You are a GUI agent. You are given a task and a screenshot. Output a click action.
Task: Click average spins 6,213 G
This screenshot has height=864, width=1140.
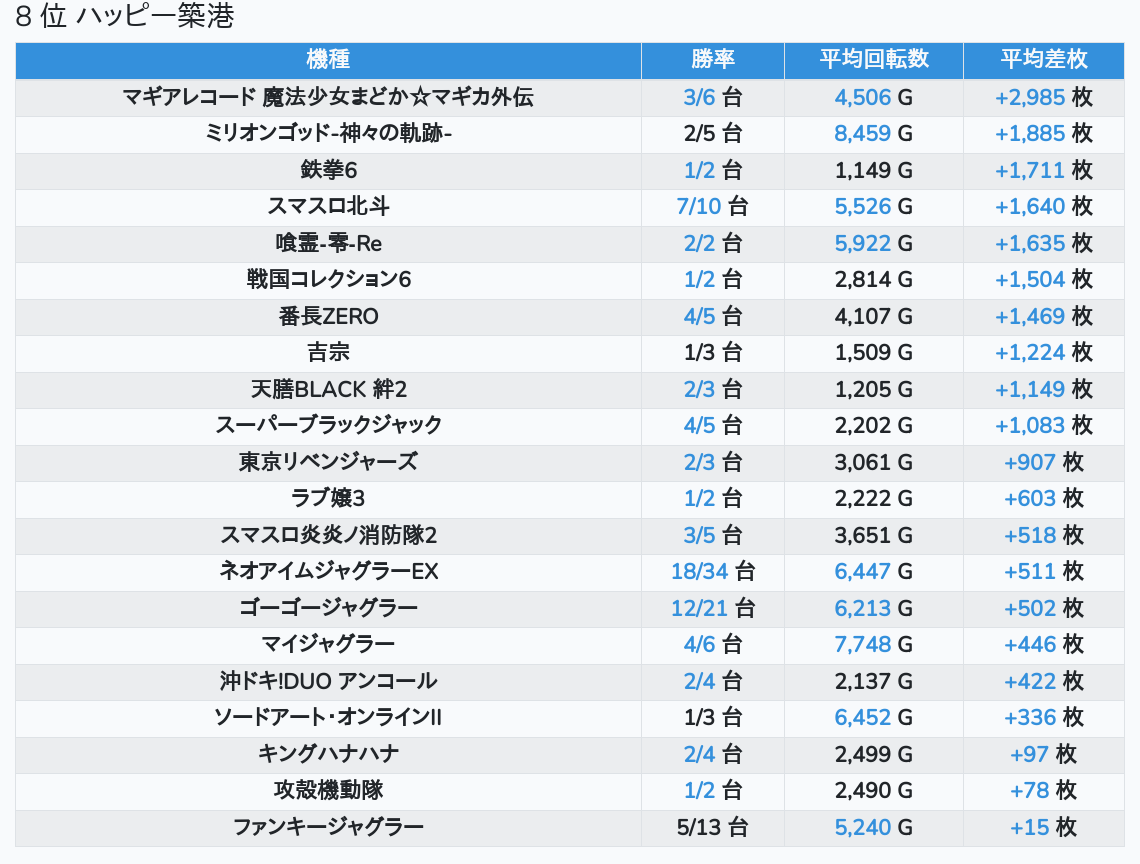click(x=874, y=608)
